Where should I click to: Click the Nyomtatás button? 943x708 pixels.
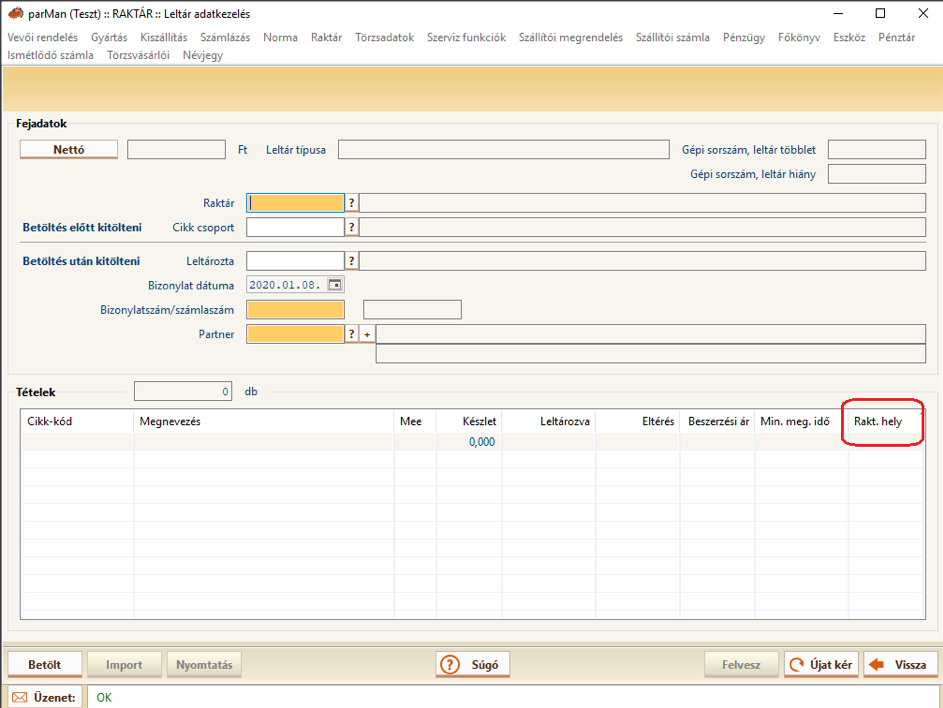tap(204, 665)
